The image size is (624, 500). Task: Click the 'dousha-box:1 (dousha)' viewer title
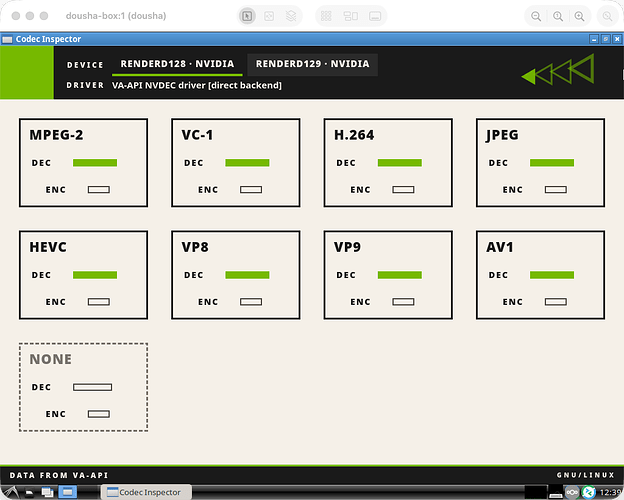tap(116, 16)
